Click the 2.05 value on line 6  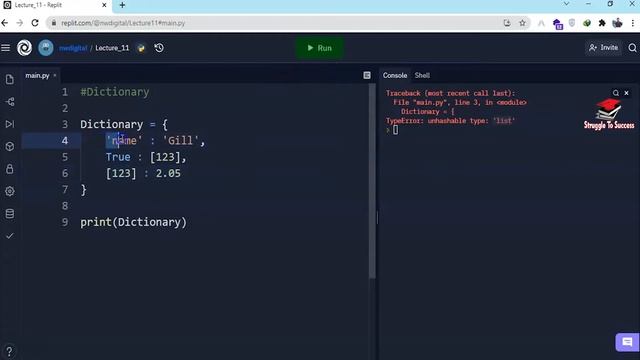[x=168, y=173]
